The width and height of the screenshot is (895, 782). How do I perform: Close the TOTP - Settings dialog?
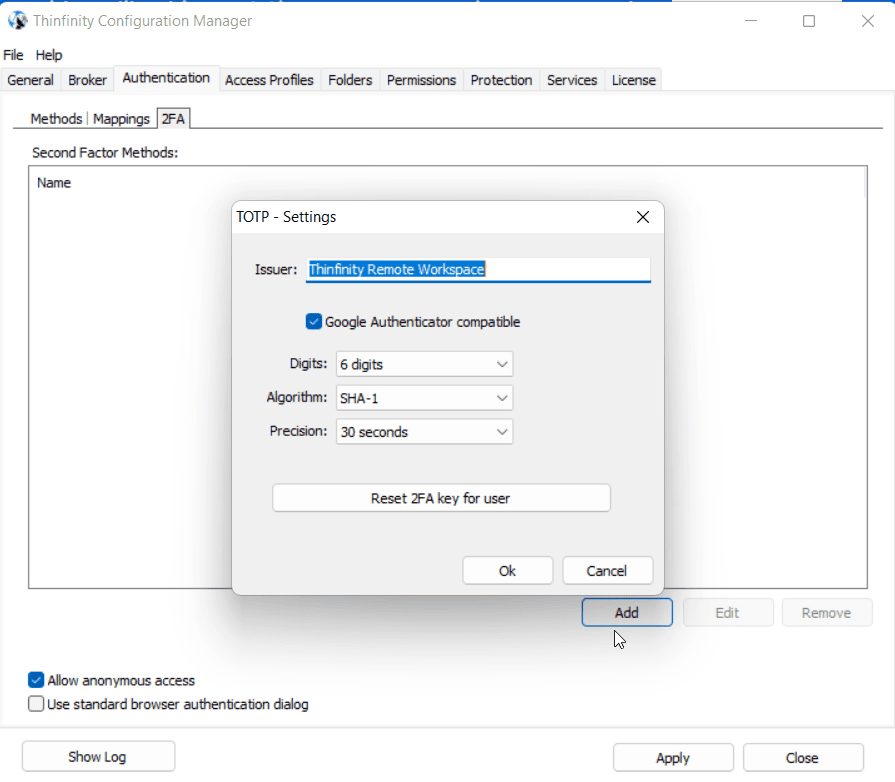(x=643, y=217)
